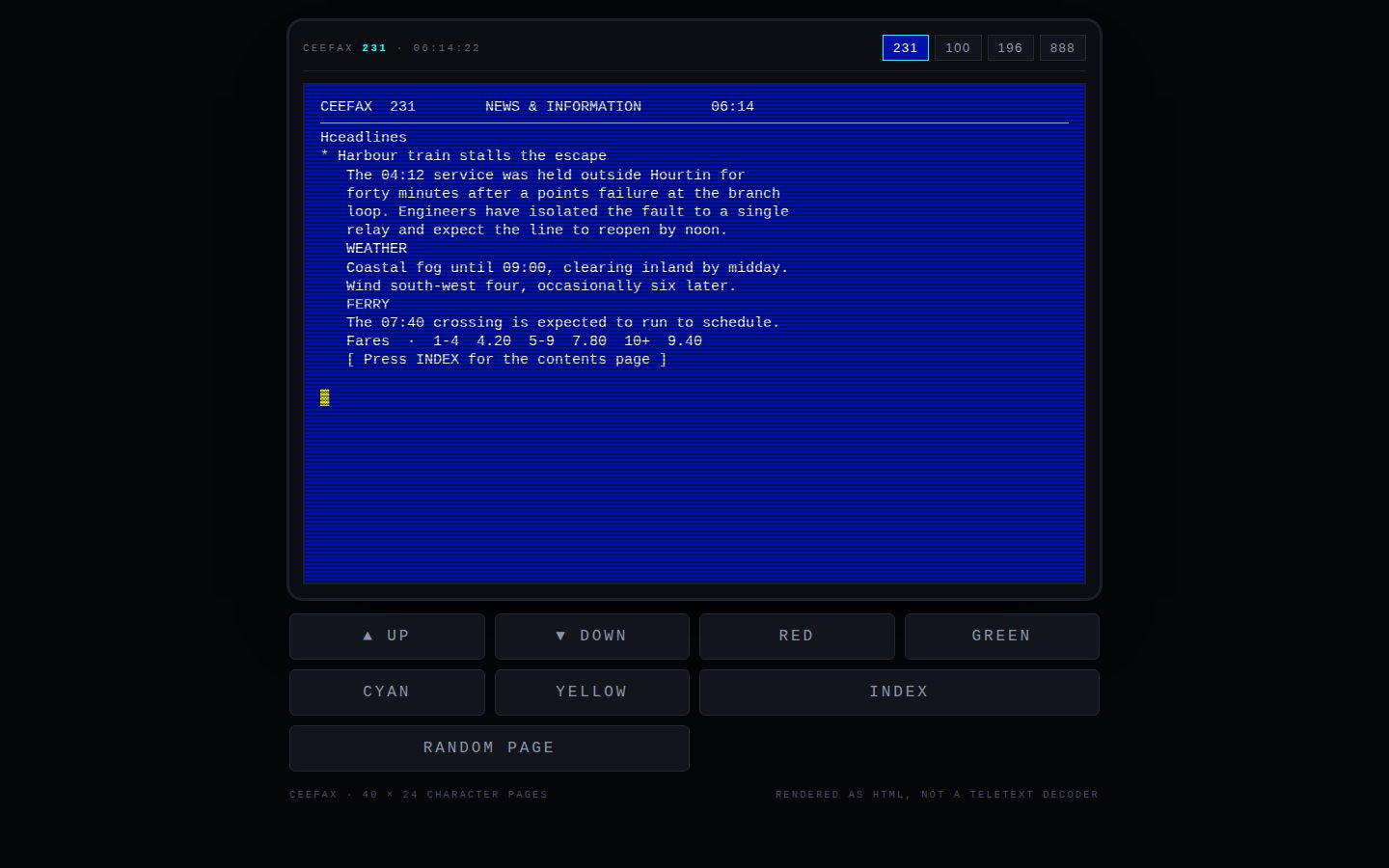Select page 231 tab
Screen dimensions: 1389x868
point(905,48)
